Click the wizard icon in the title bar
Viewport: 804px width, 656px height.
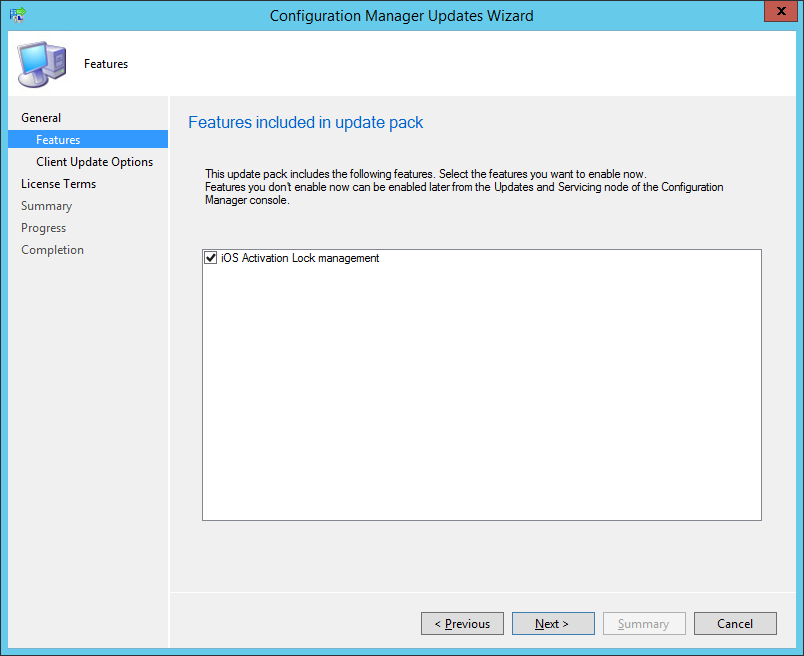[17, 15]
